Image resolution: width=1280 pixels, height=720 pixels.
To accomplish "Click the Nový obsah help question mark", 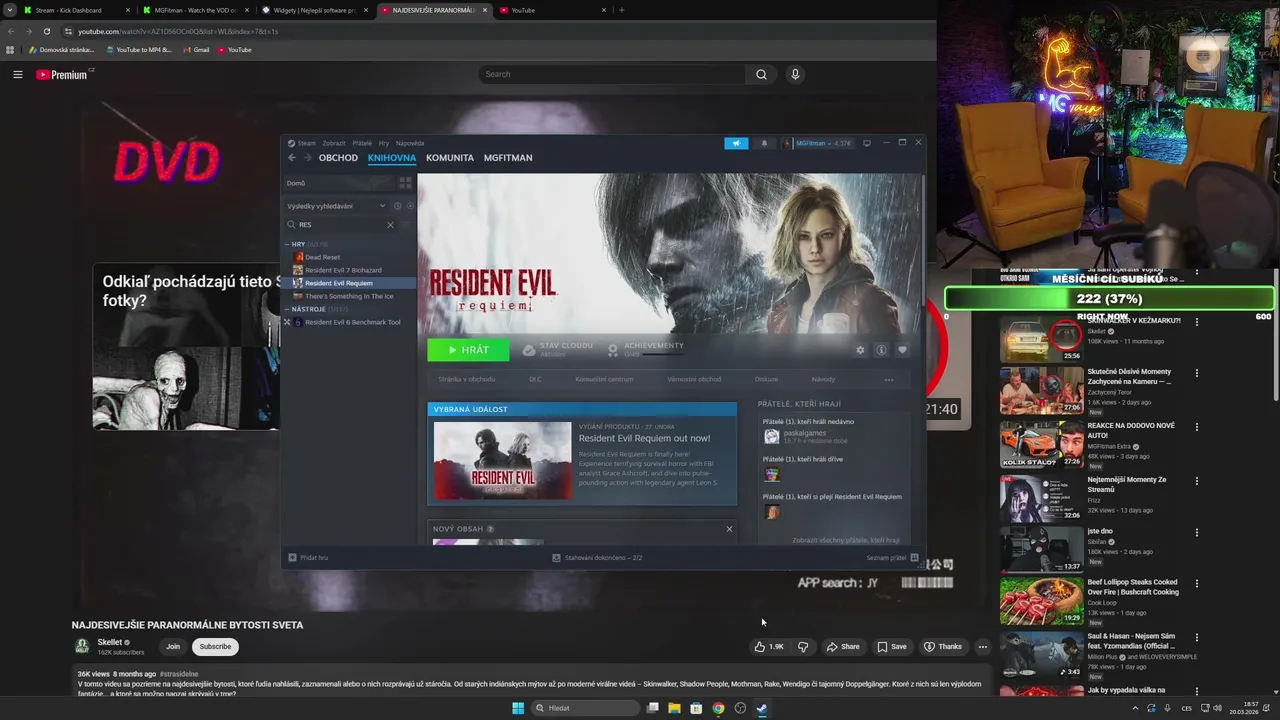I will (x=490, y=529).
